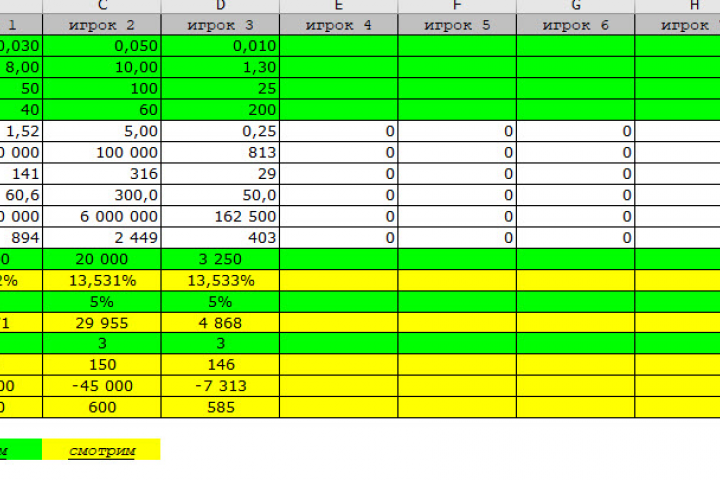Select the игрок 4 header cell

pyautogui.click(x=339, y=25)
